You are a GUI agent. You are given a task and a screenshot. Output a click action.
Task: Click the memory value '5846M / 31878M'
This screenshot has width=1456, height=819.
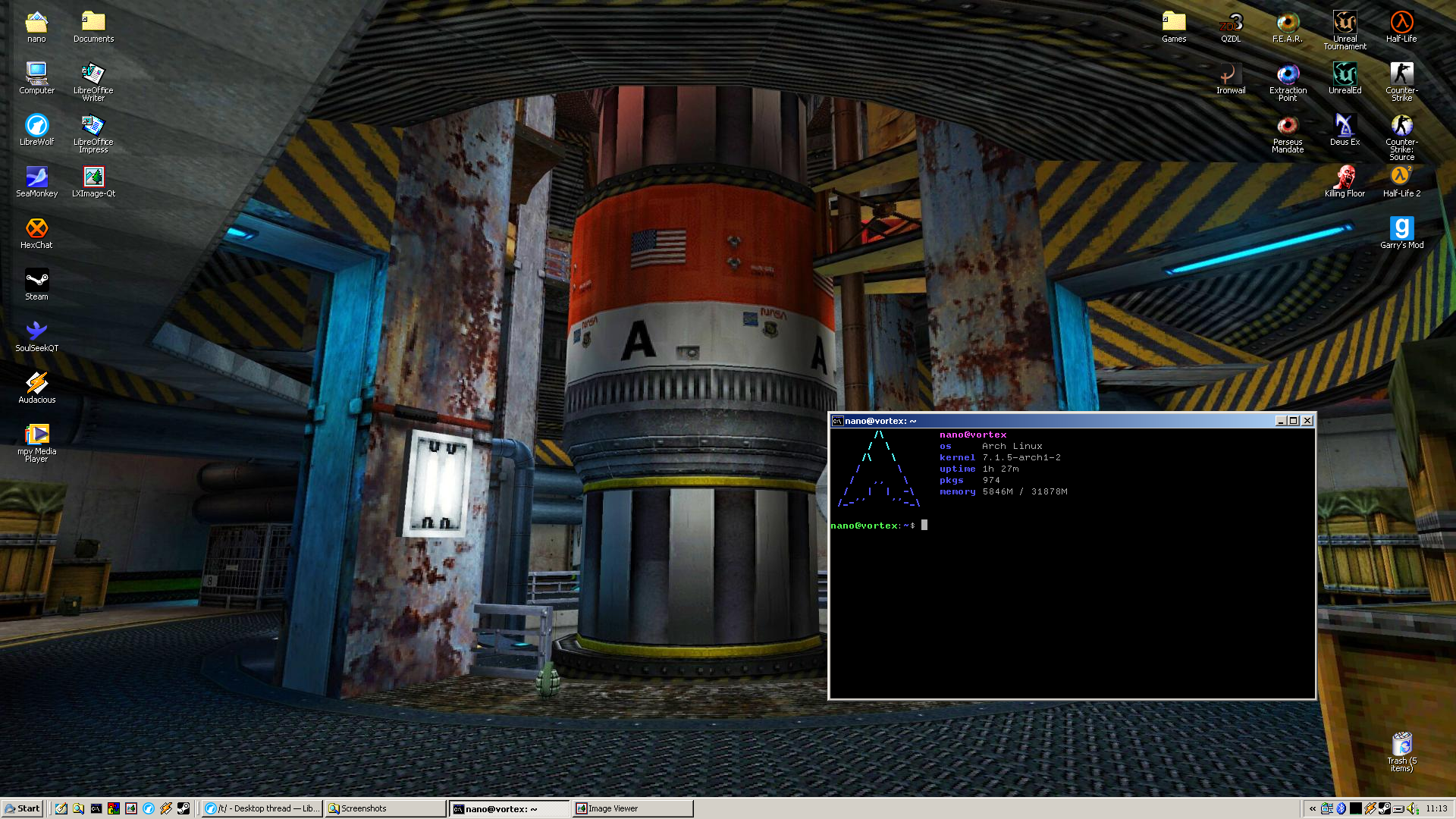coord(1025,492)
